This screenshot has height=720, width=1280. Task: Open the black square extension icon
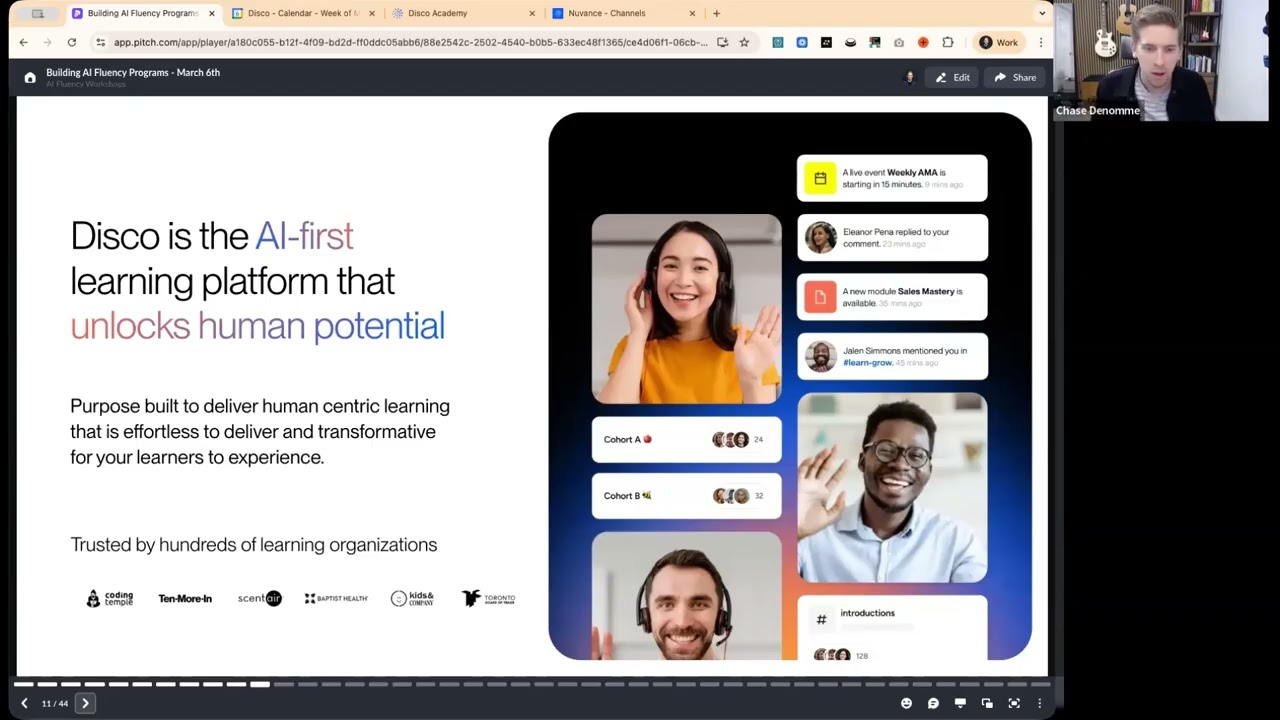pyautogui.click(x=826, y=42)
